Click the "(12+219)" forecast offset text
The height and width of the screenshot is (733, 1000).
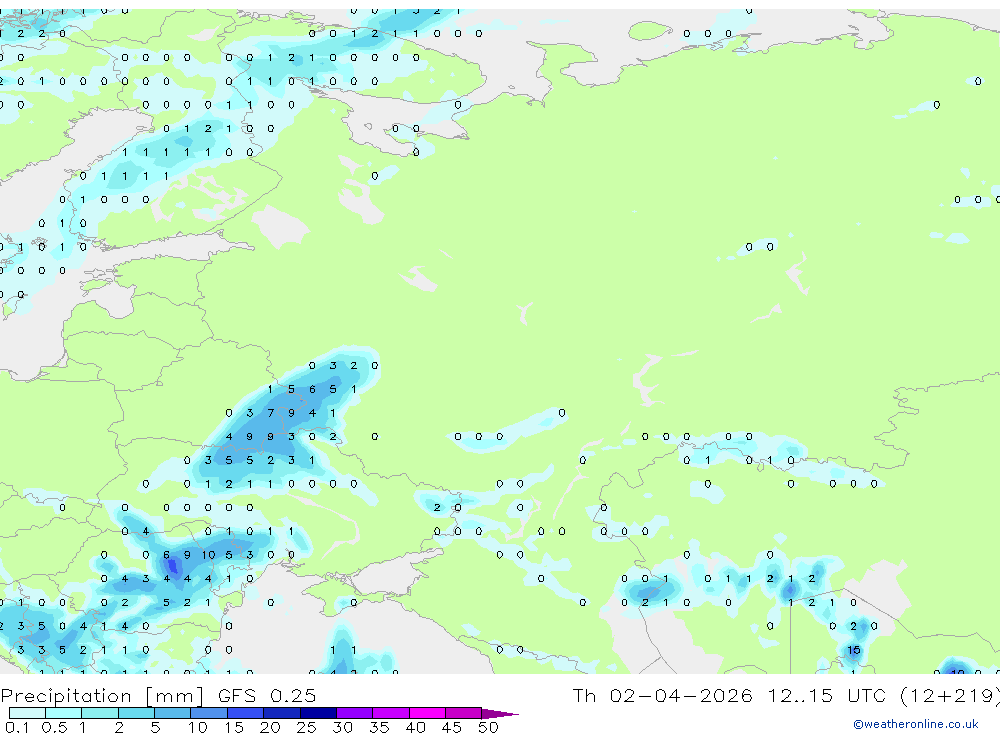[x=950, y=695]
